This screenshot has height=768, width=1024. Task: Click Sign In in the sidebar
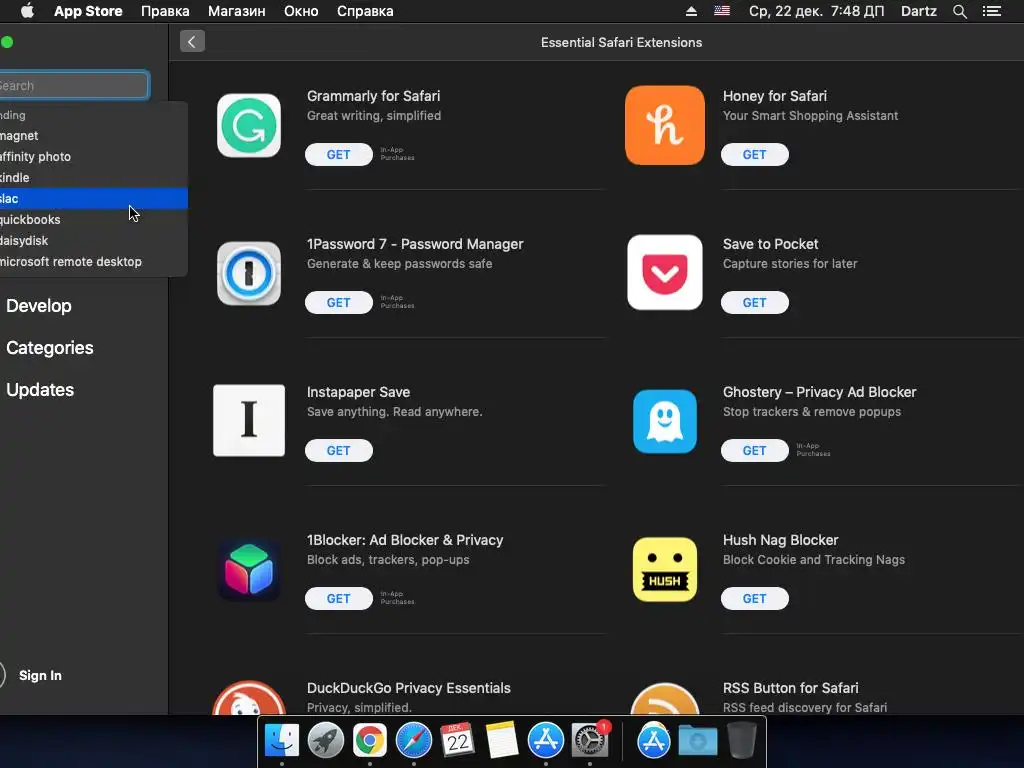(40, 675)
